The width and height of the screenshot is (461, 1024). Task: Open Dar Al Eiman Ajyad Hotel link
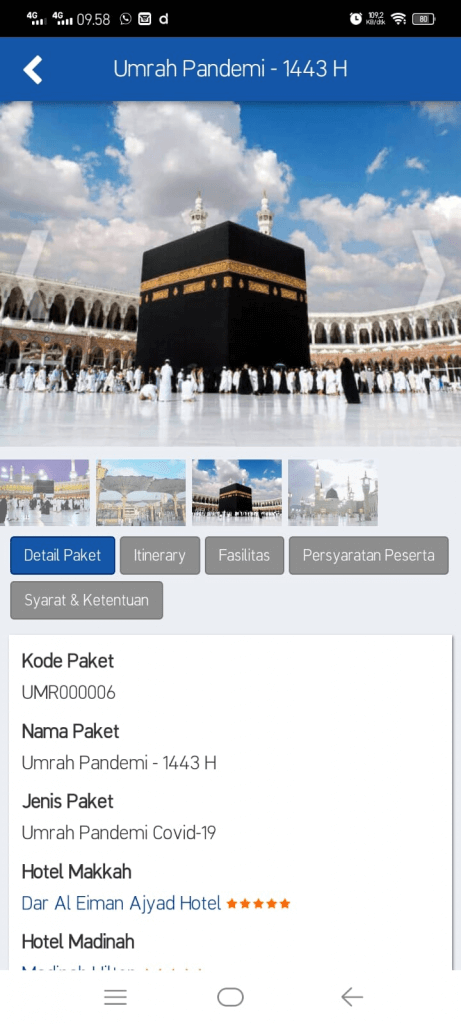[x=121, y=903]
